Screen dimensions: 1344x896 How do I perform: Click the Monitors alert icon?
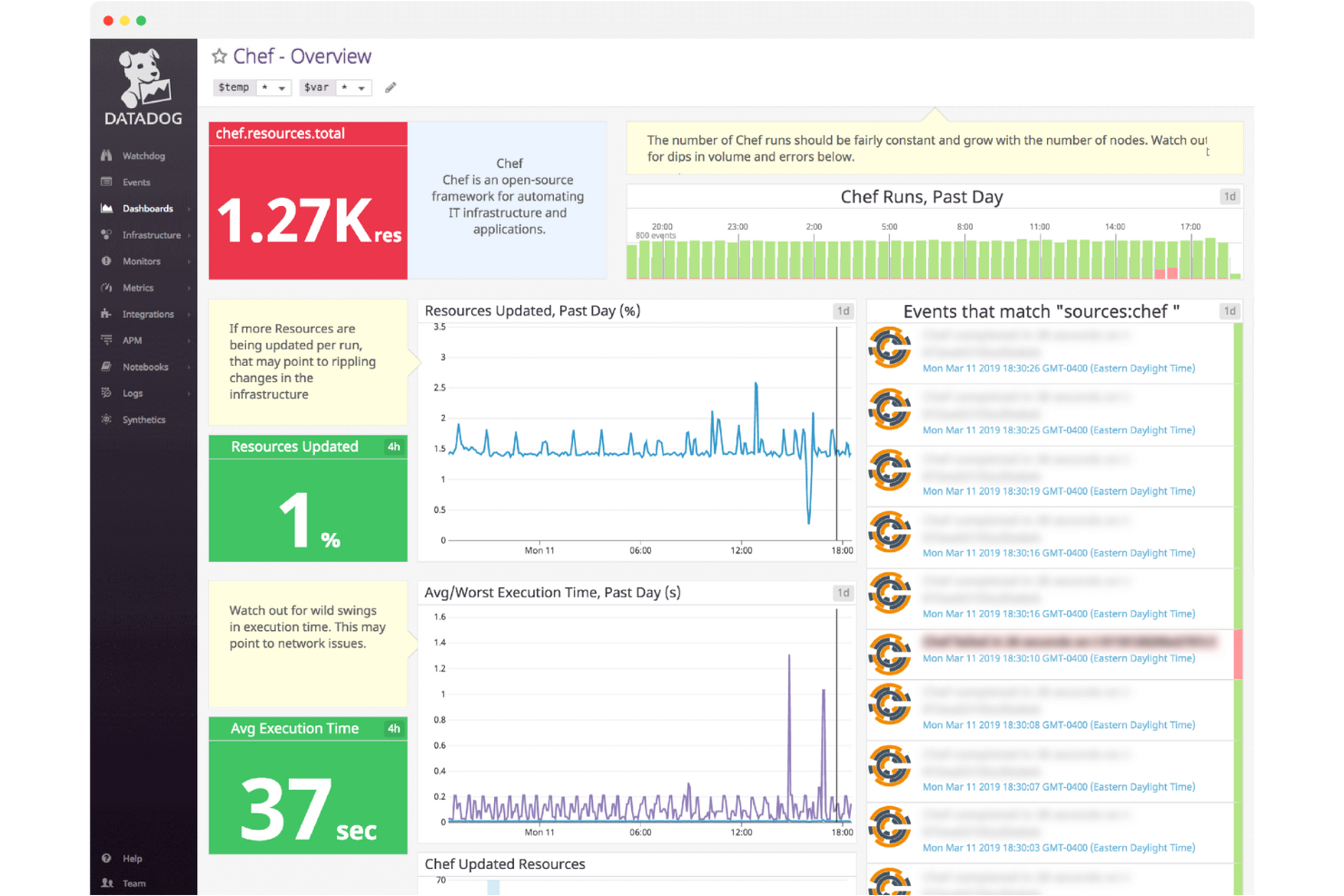(x=106, y=261)
